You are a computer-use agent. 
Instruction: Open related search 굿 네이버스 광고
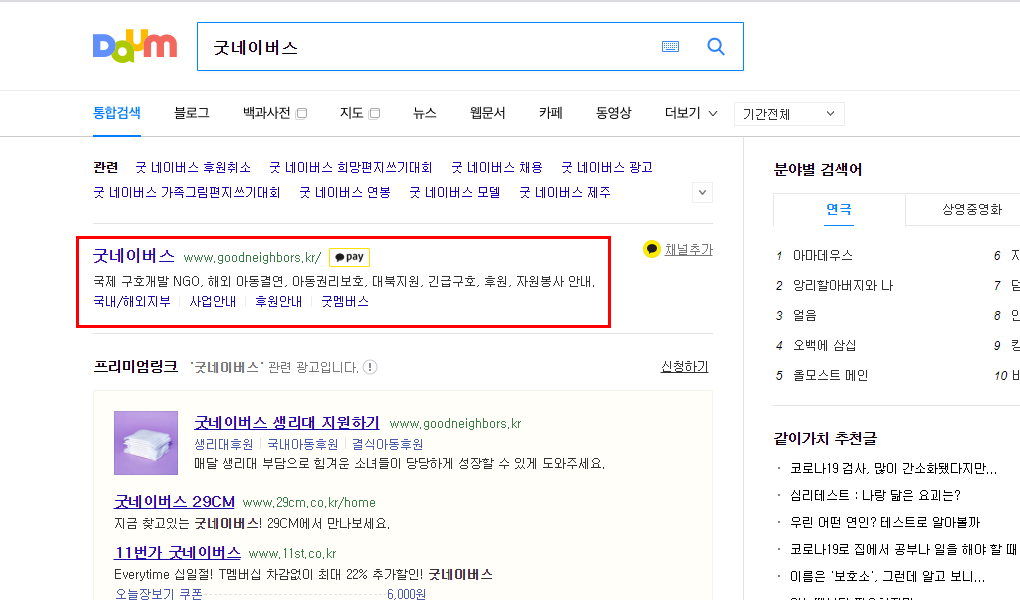click(x=607, y=168)
